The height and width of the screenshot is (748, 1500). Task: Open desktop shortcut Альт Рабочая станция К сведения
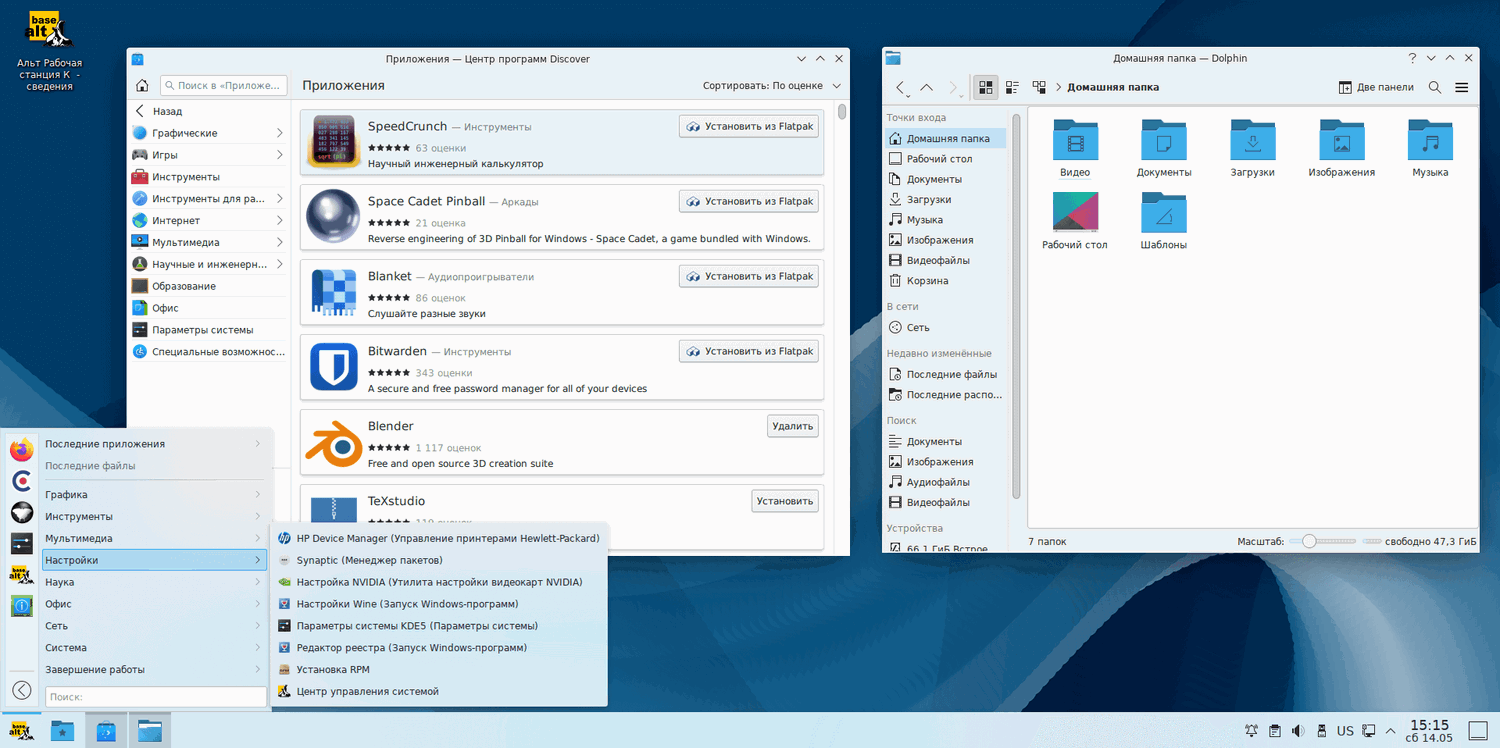tap(49, 52)
